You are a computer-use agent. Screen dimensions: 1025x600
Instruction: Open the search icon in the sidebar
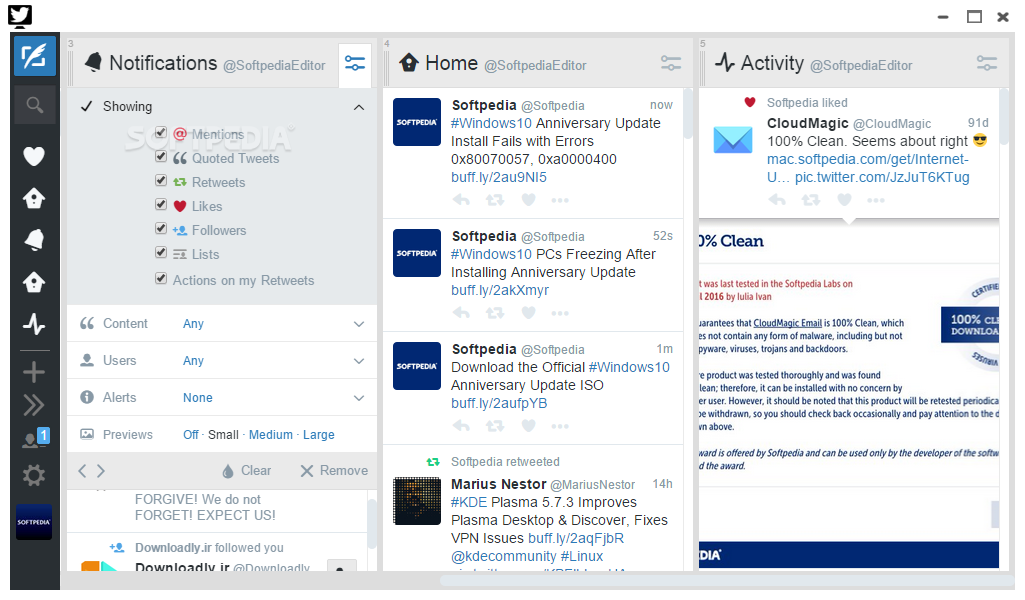35,105
